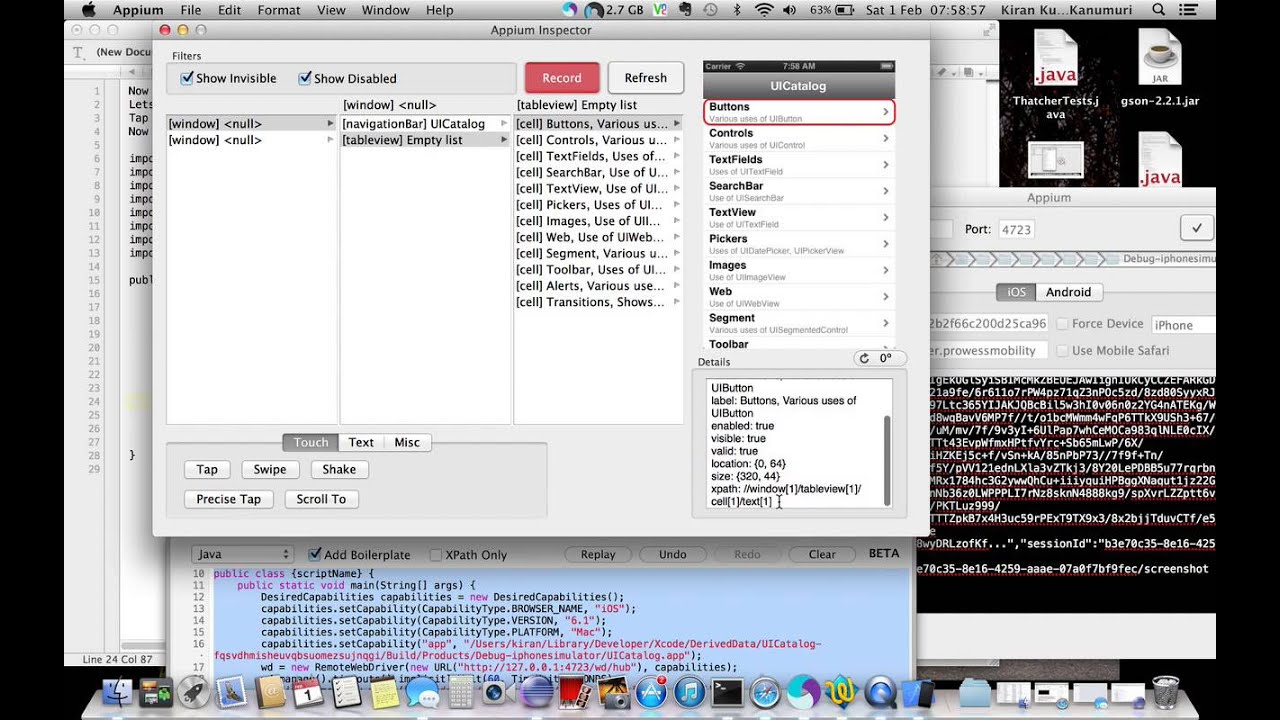The width and height of the screenshot is (1280, 720).
Task: Select the Android platform segment in Appium
Action: click(1069, 292)
